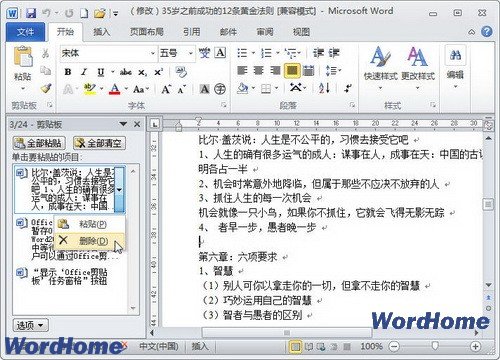Click the zoom out minus button
This screenshot has height=360, width=500.
coord(394,347)
